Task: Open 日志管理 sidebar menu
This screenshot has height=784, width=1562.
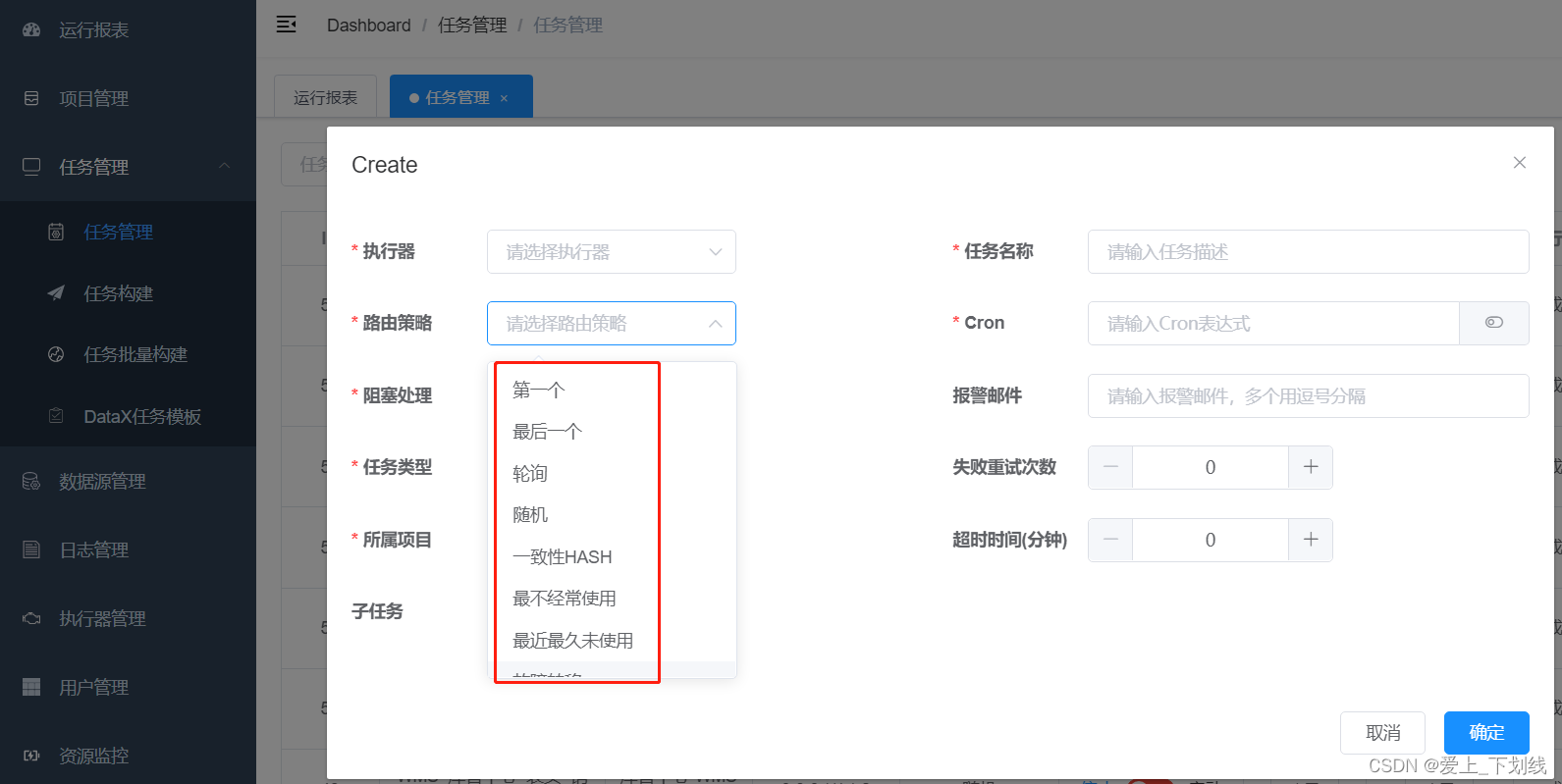Action: [x=128, y=549]
